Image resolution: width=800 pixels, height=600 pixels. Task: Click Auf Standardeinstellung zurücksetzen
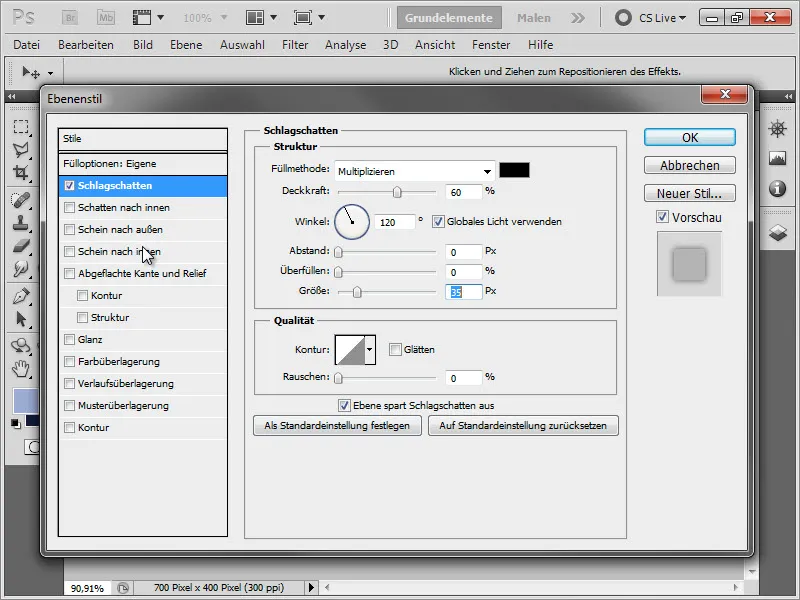pos(523,426)
